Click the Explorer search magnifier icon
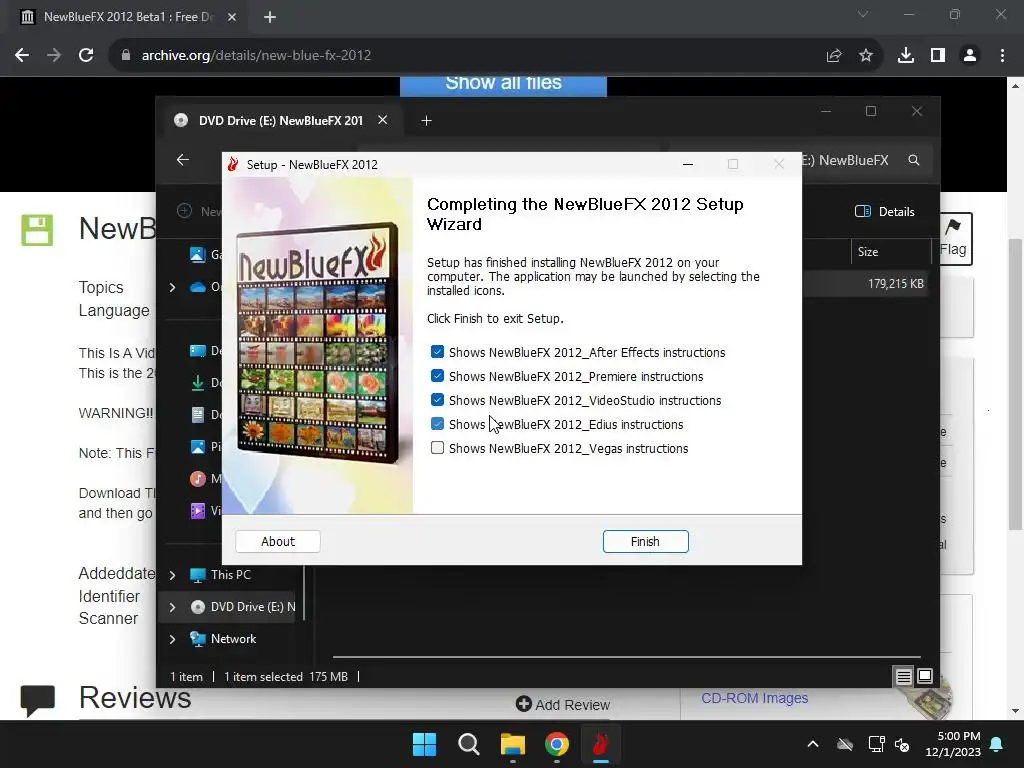The width and height of the screenshot is (1024, 768). click(914, 160)
